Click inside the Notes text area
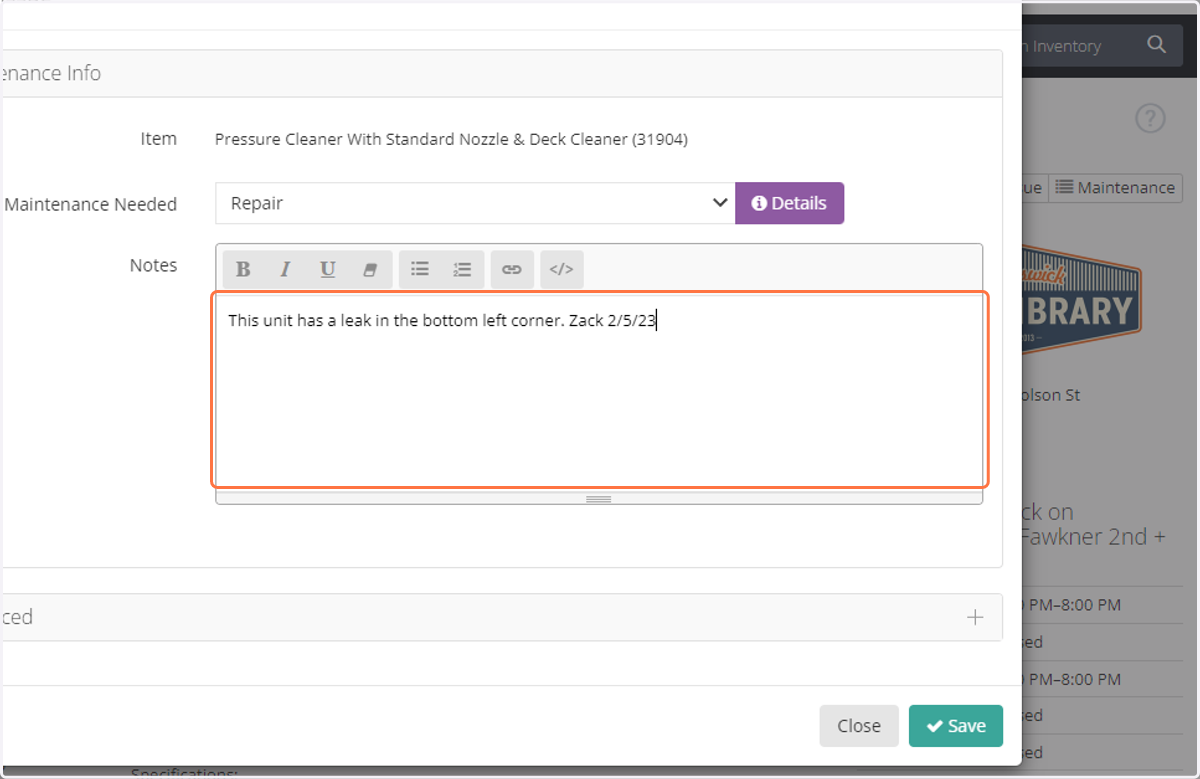1200x779 pixels. tap(599, 389)
